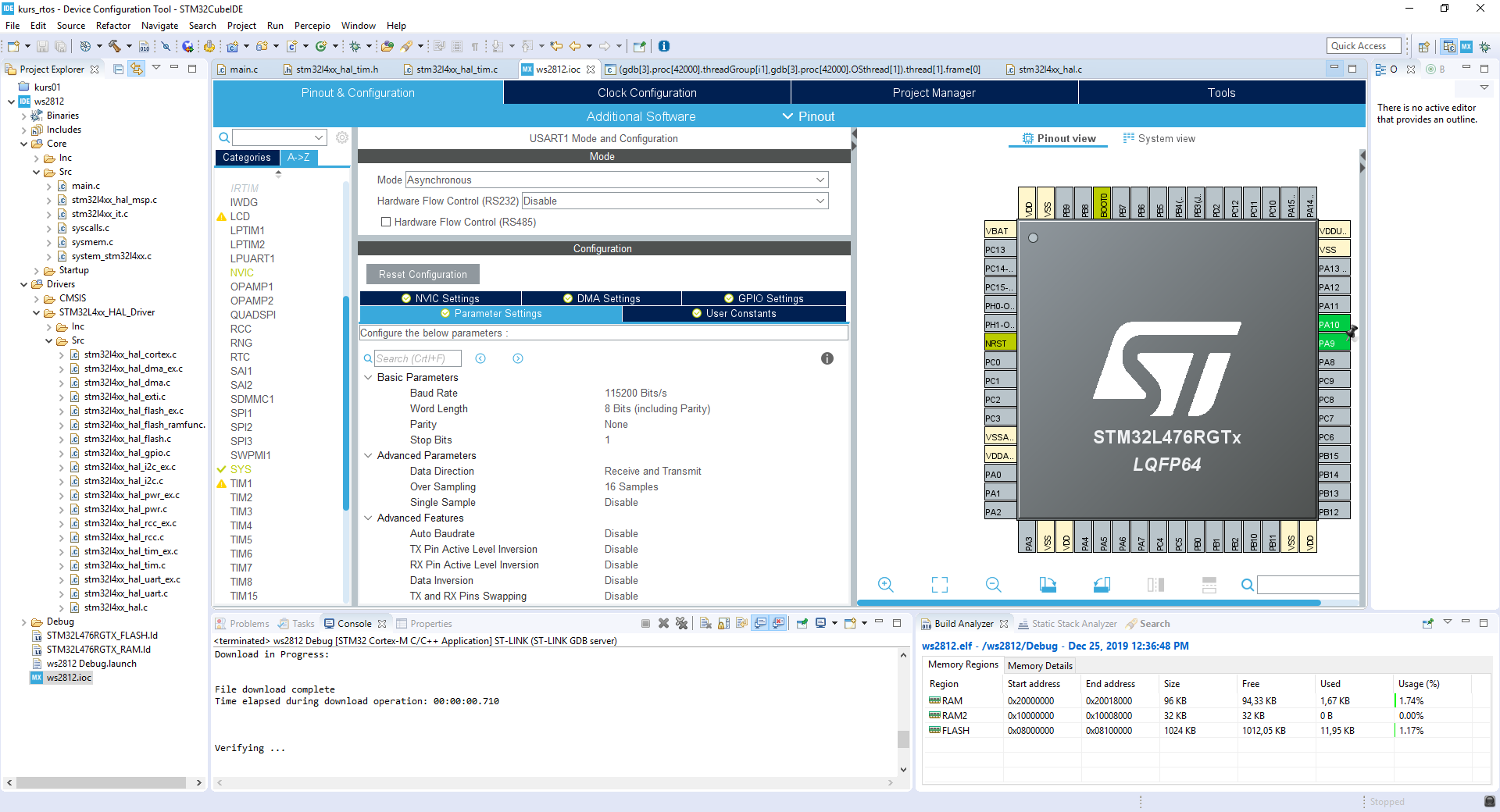Open the Project menu

(241, 25)
